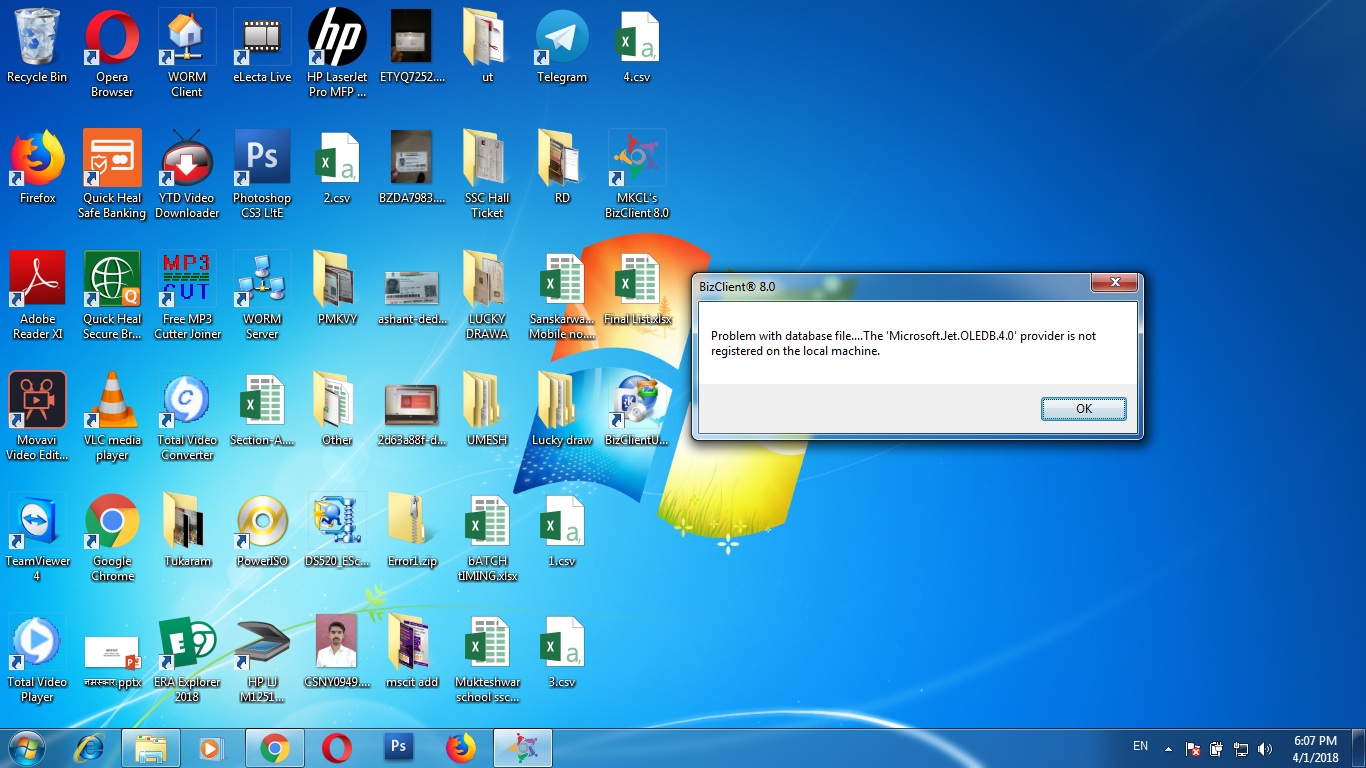
Task: Select the YTD Video Downloader shortcut
Action: (x=187, y=175)
